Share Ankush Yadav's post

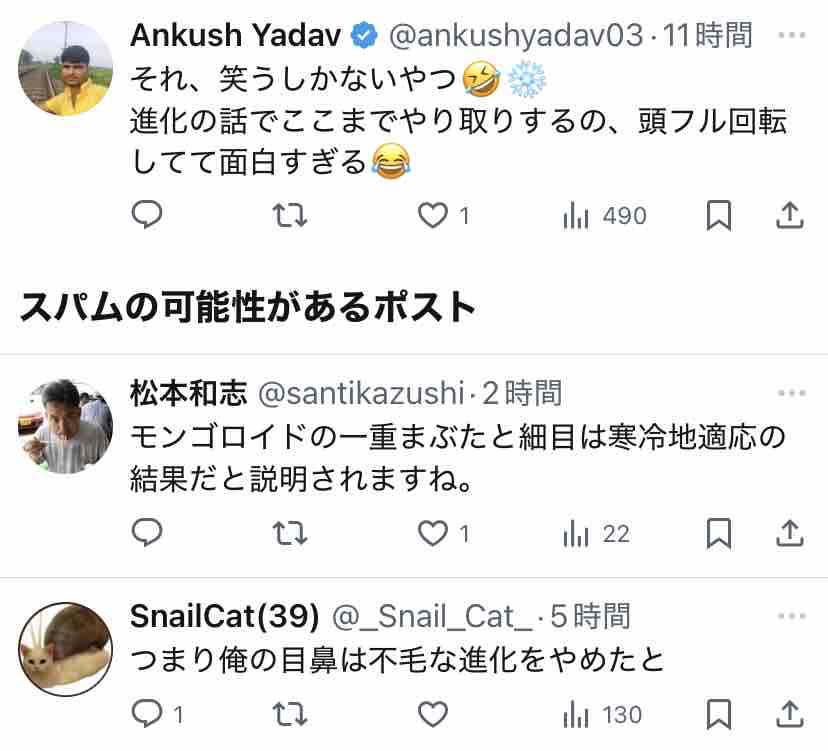click(789, 215)
